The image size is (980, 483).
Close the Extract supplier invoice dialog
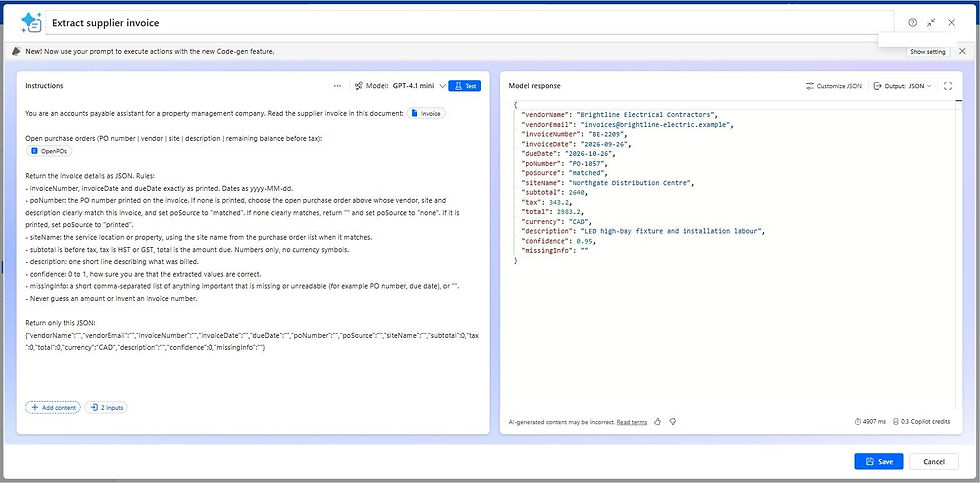951,22
